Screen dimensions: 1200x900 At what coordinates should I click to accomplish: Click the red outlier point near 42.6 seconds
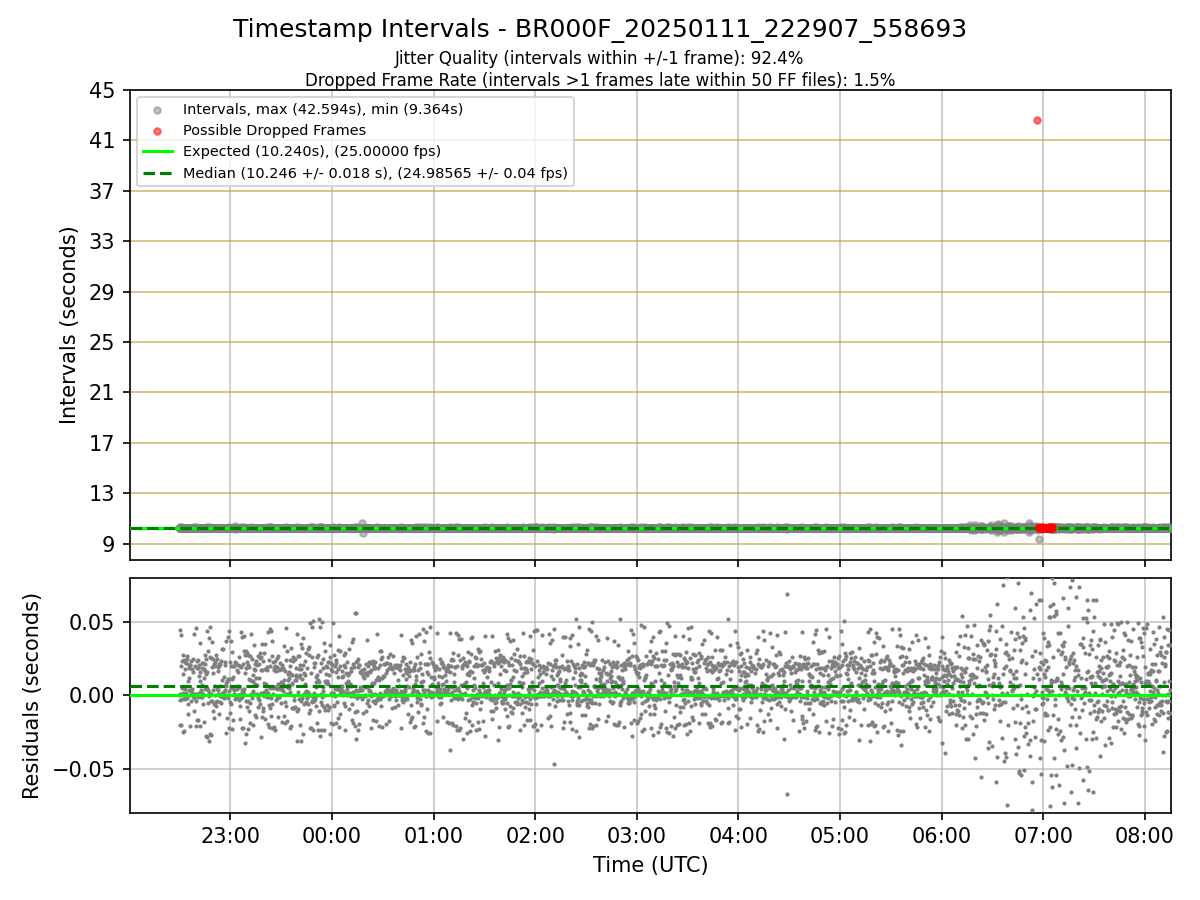[1037, 120]
